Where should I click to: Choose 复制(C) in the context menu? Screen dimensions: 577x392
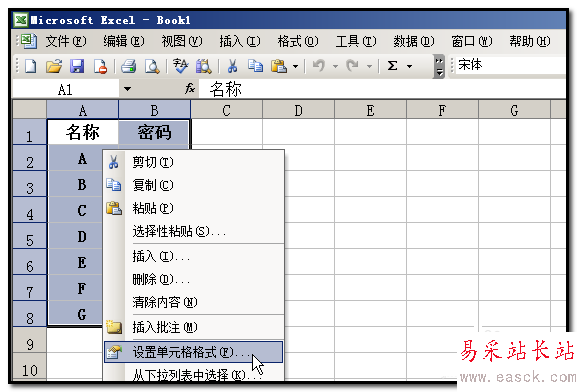point(194,185)
